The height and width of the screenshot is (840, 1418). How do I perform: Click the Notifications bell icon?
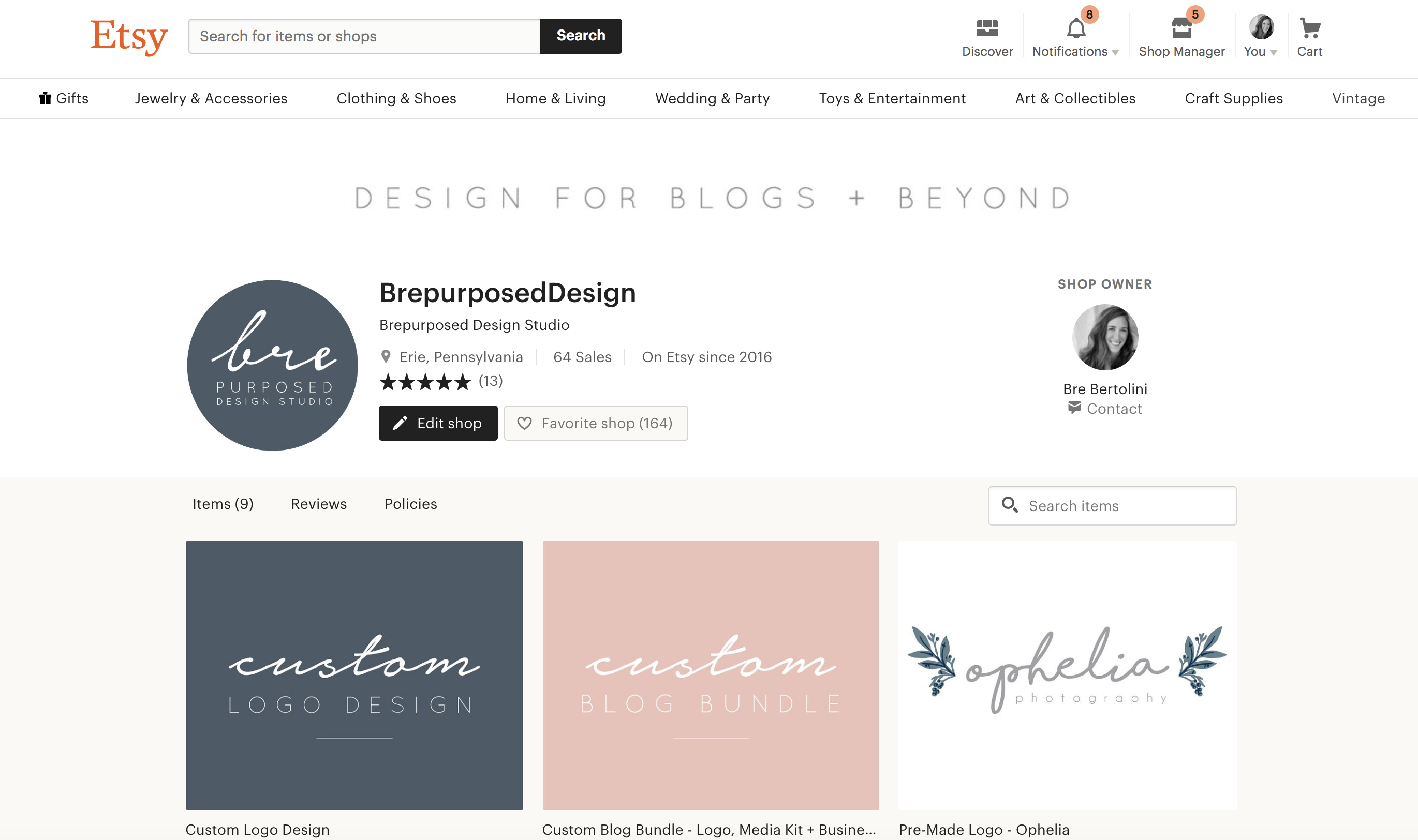1076,28
